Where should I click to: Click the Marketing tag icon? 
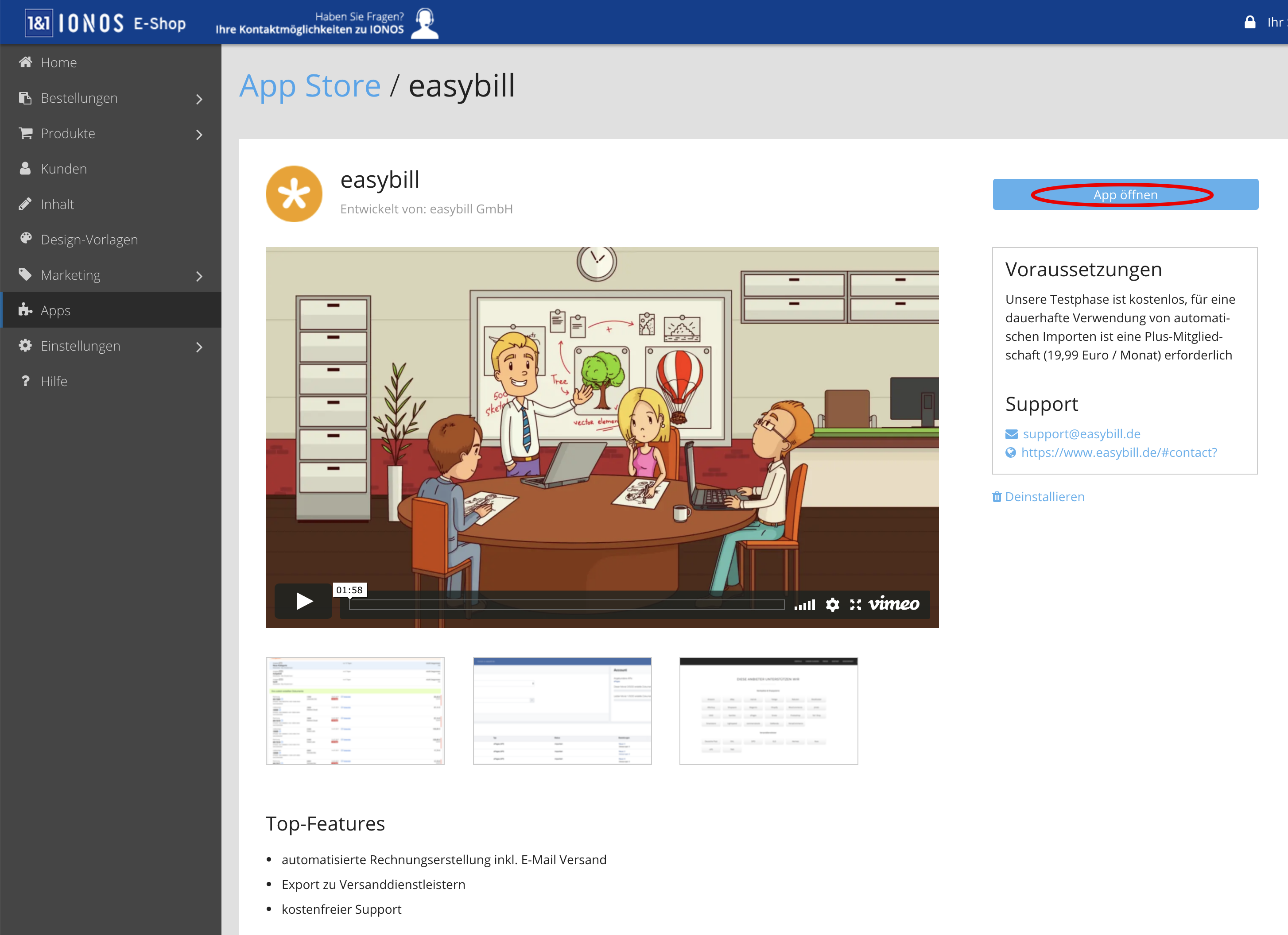(x=26, y=275)
